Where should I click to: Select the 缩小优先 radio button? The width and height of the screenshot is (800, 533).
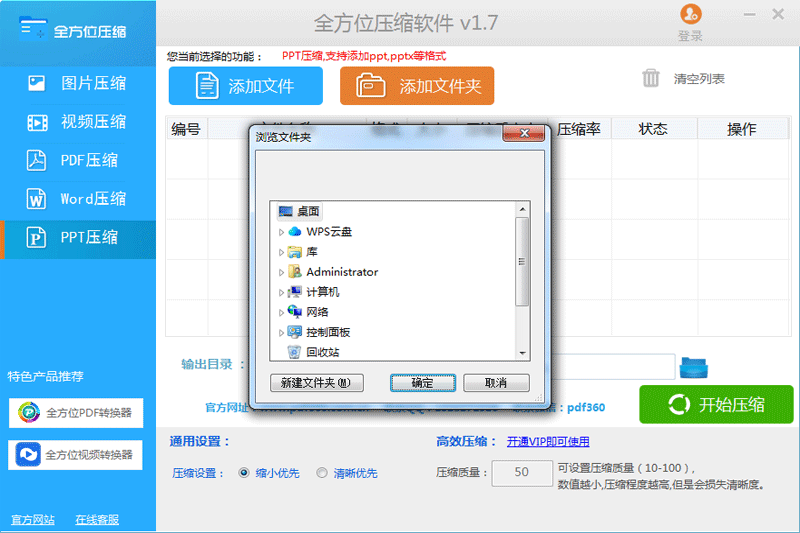tap(244, 473)
